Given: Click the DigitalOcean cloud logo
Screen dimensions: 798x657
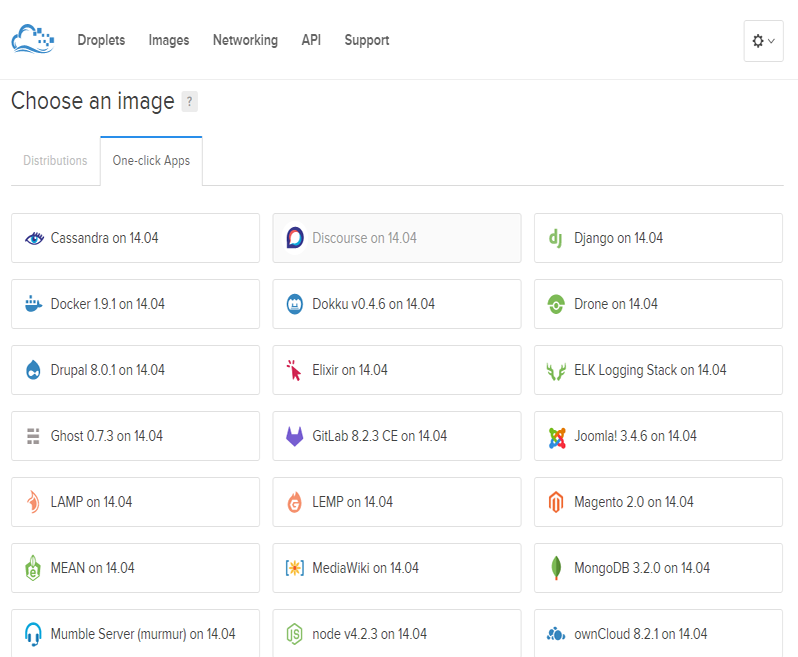Looking at the screenshot, I should (x=33, y=39).
